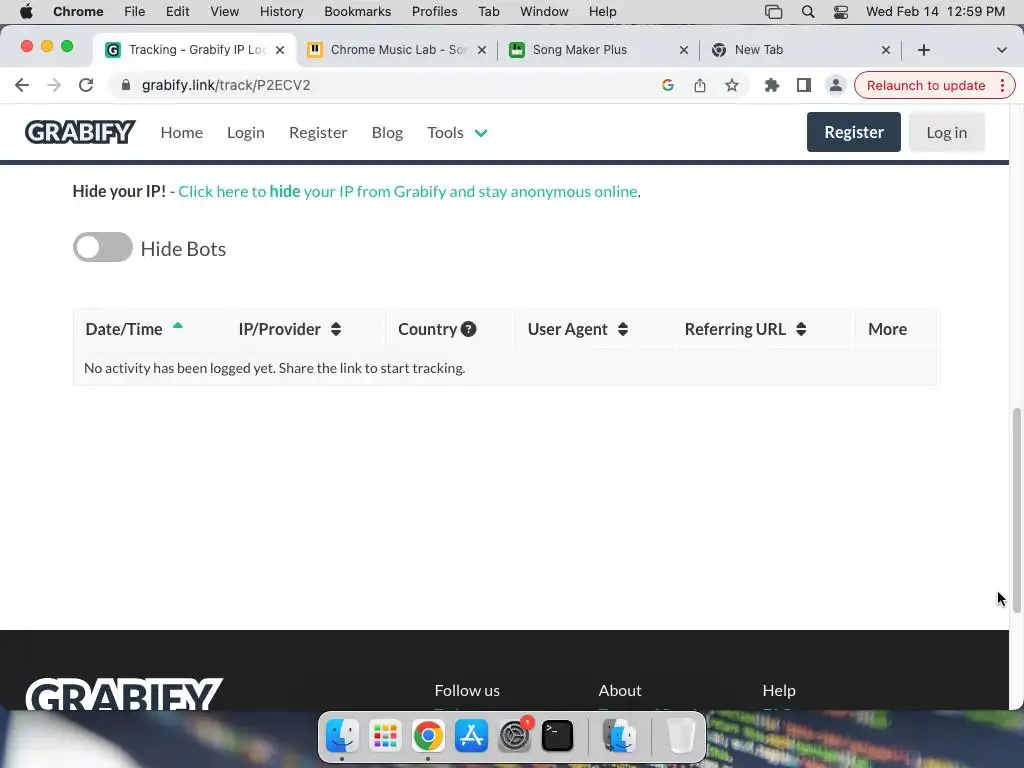The image size is (1024, 768).
Task: Click the Country help question mark icon
Action: tap(468, 329)
